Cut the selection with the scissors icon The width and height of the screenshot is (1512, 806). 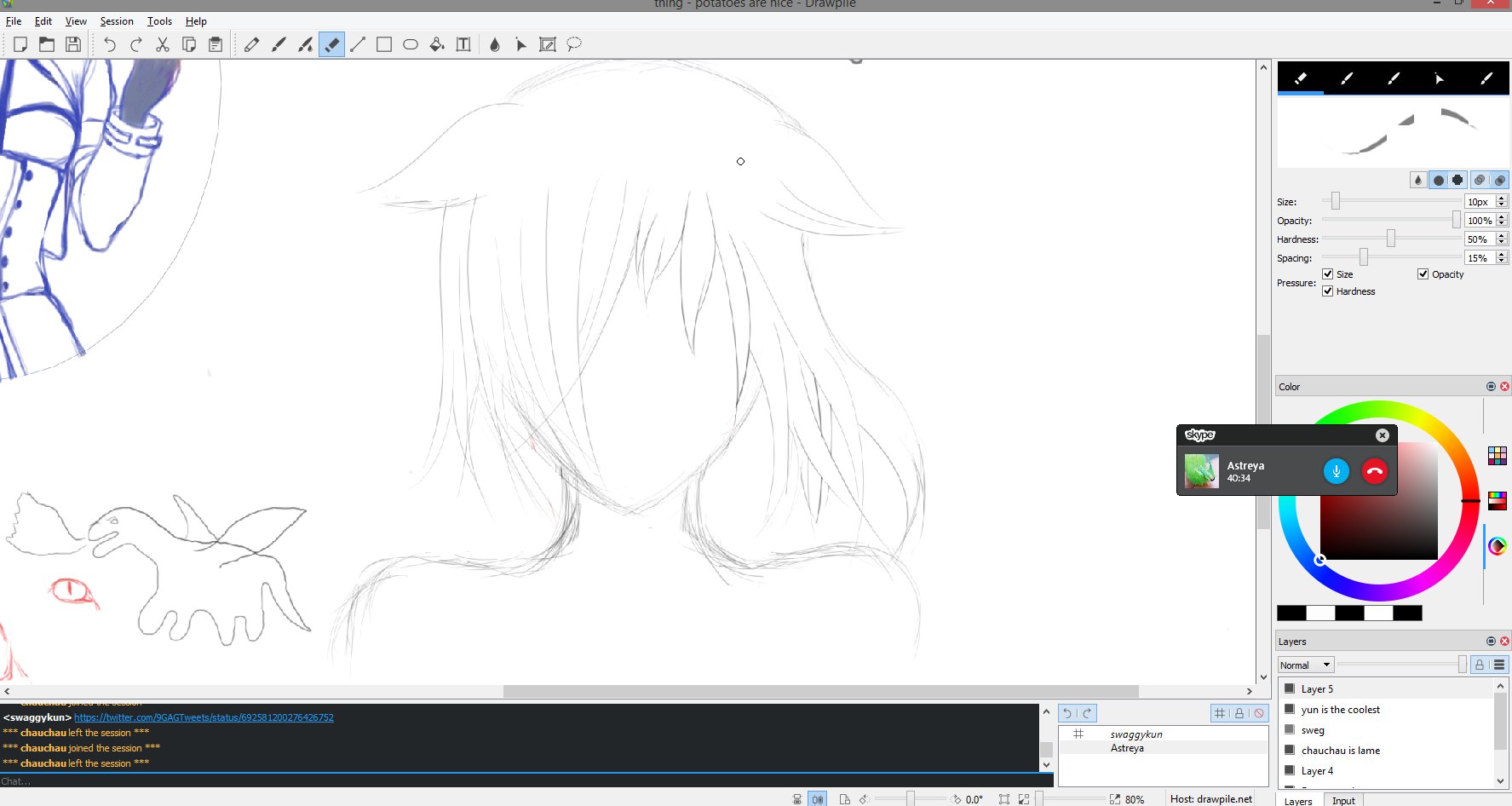pyautogui.click(x=163, y=44)
